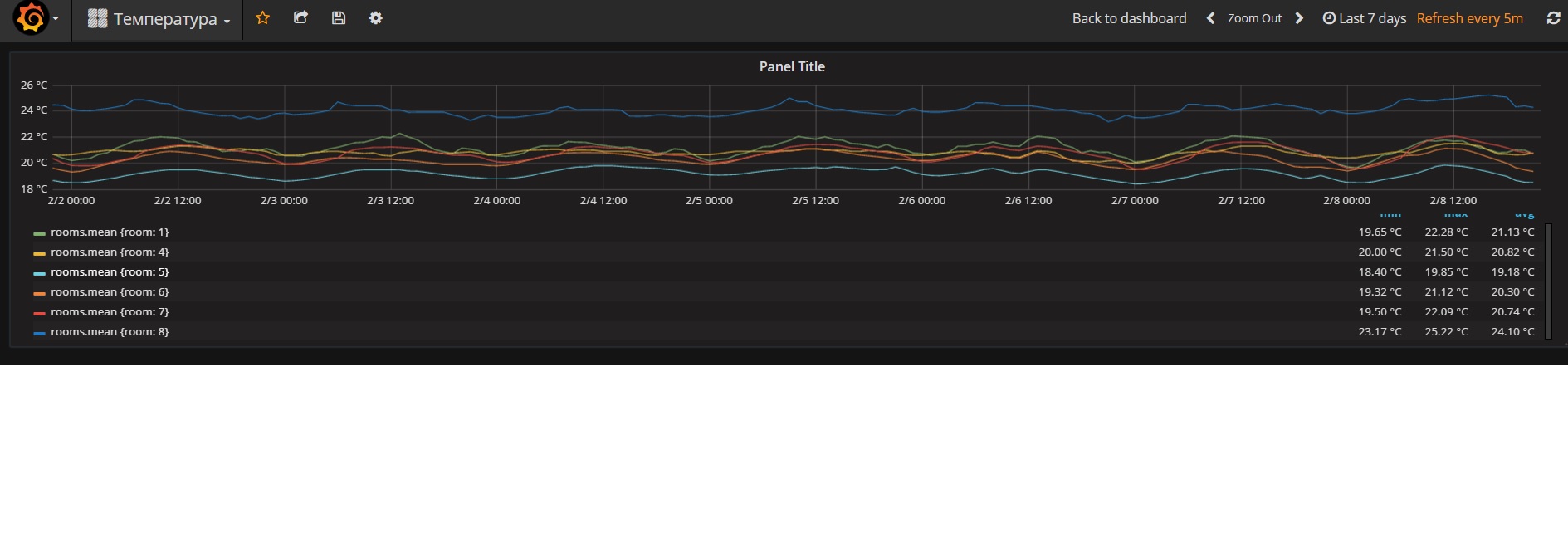Click room 7 average value 20.74 °C

(1512, 312)
